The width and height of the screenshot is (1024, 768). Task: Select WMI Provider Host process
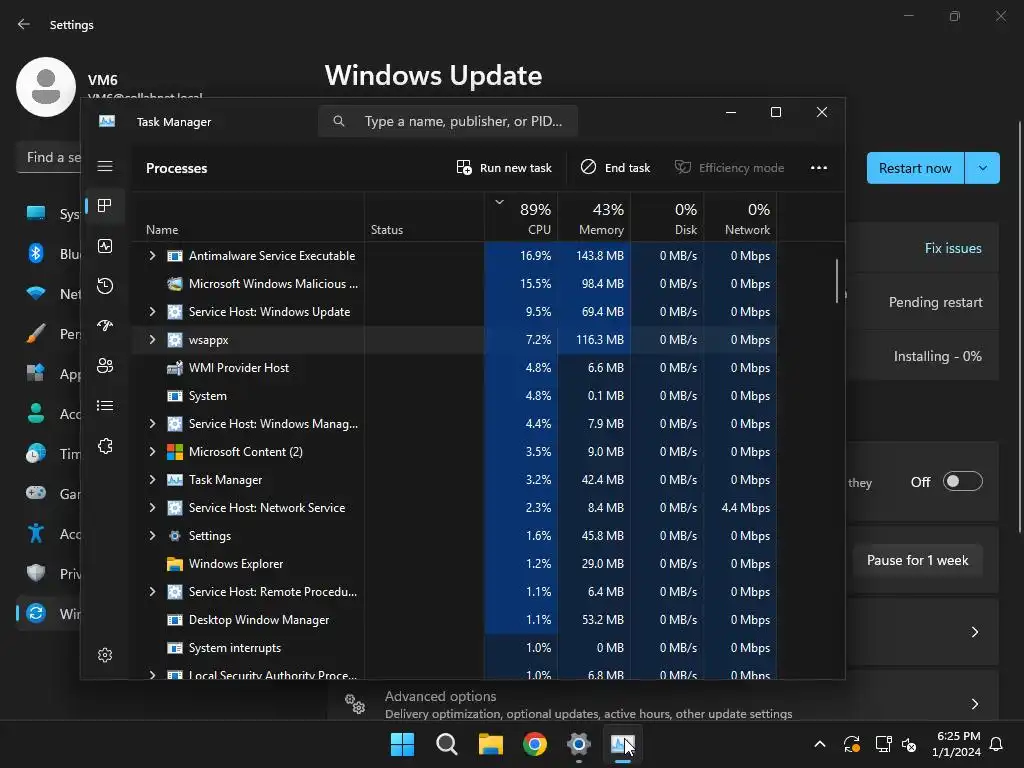click(x=454, y=368)
